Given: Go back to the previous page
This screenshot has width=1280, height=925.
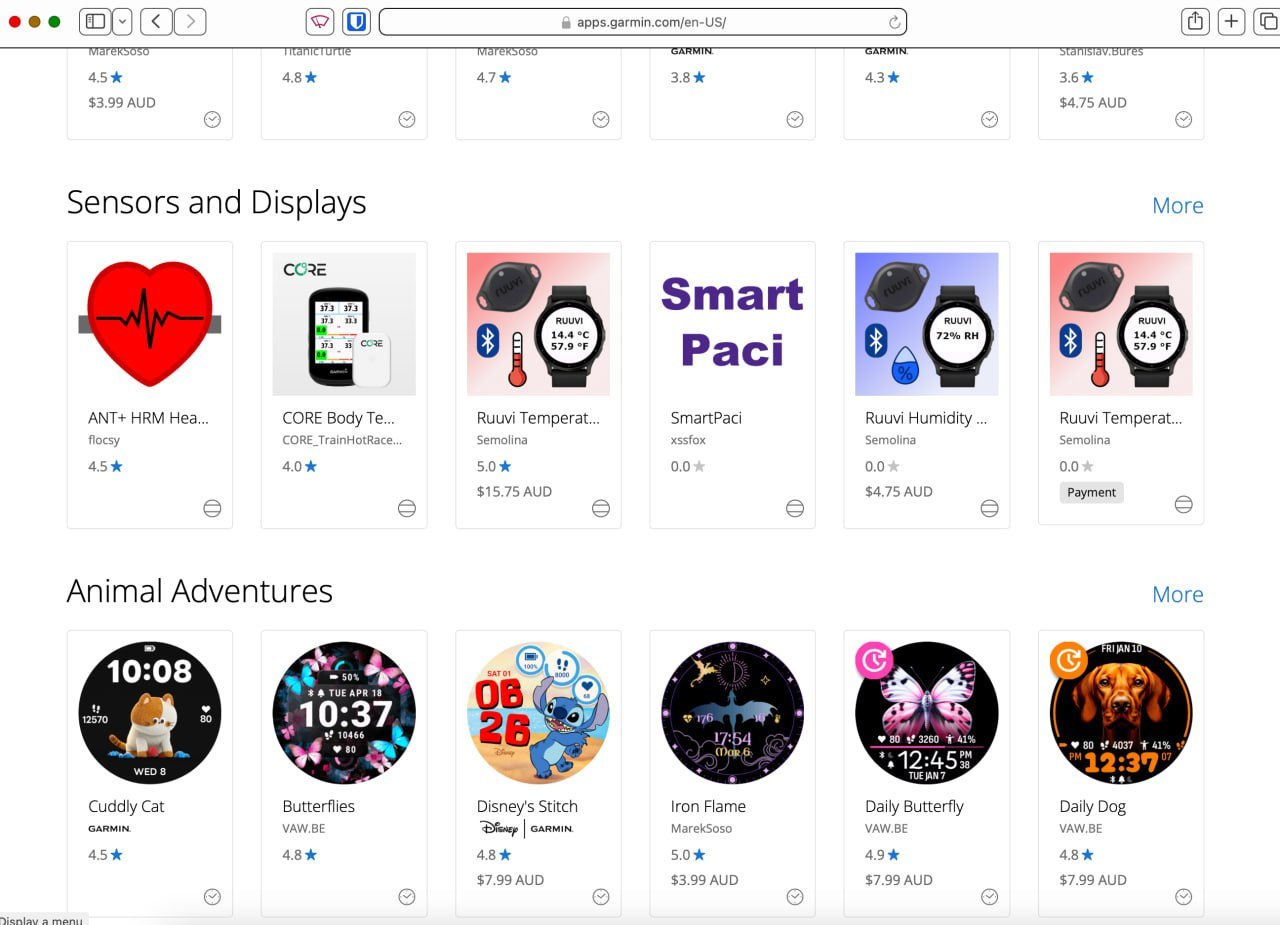Looking at the screenshot, I should 156,21.
